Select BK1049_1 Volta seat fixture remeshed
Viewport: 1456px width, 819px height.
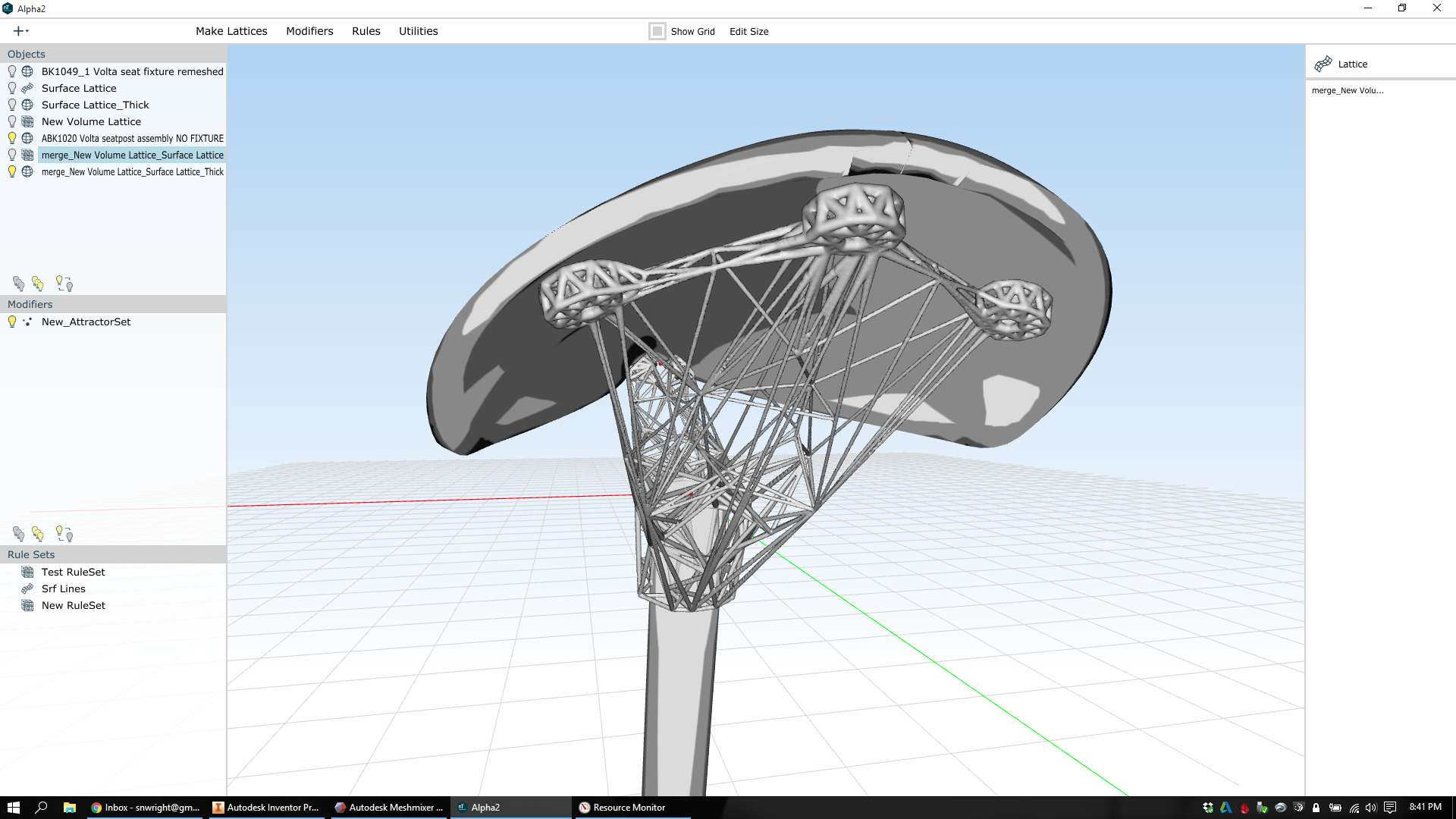coord(132,71)
